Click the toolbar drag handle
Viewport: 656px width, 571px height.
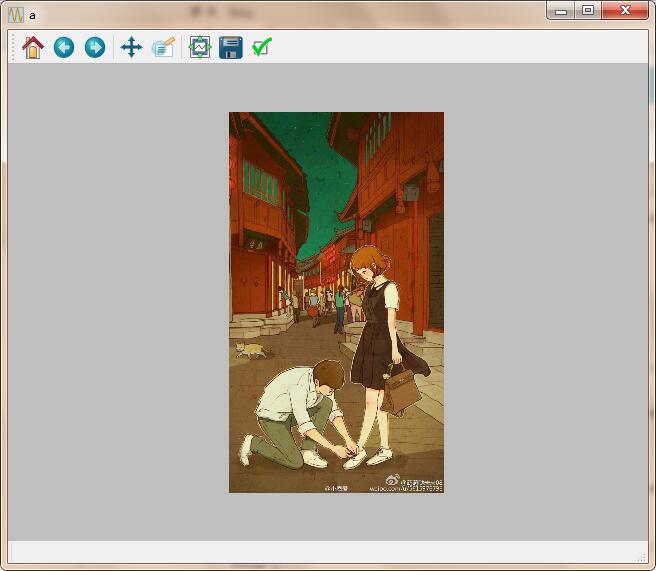(12, 47)
